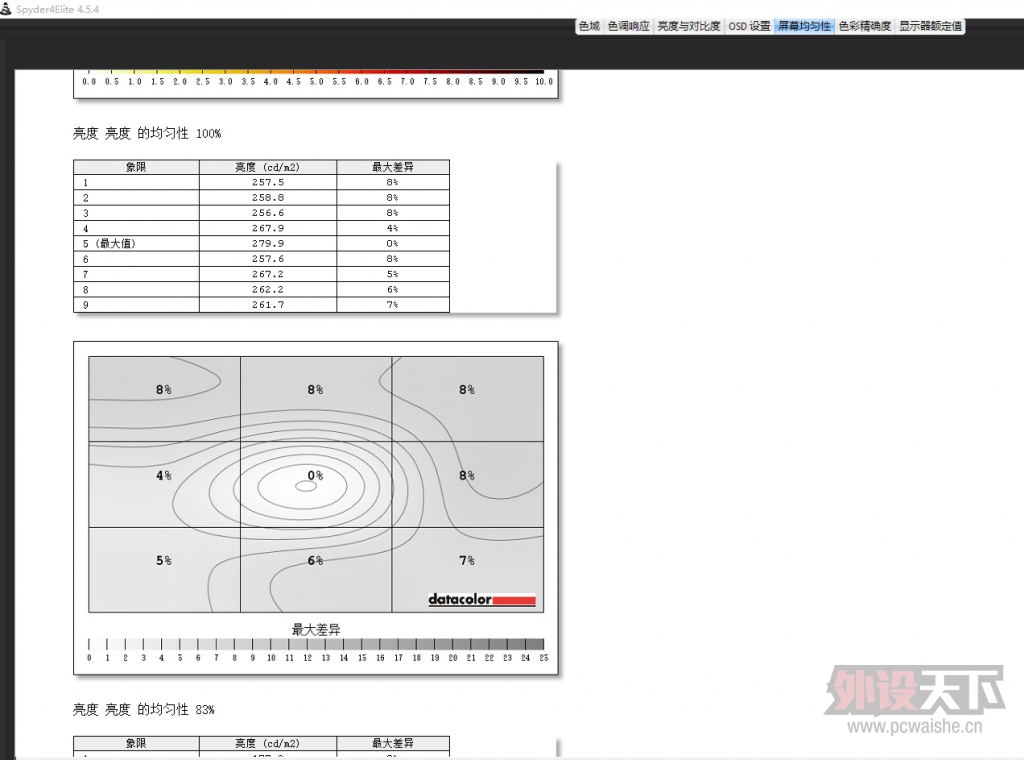1024x760 pixels.
Task: Select the luminance value 267.2
Action: point(268,274)
